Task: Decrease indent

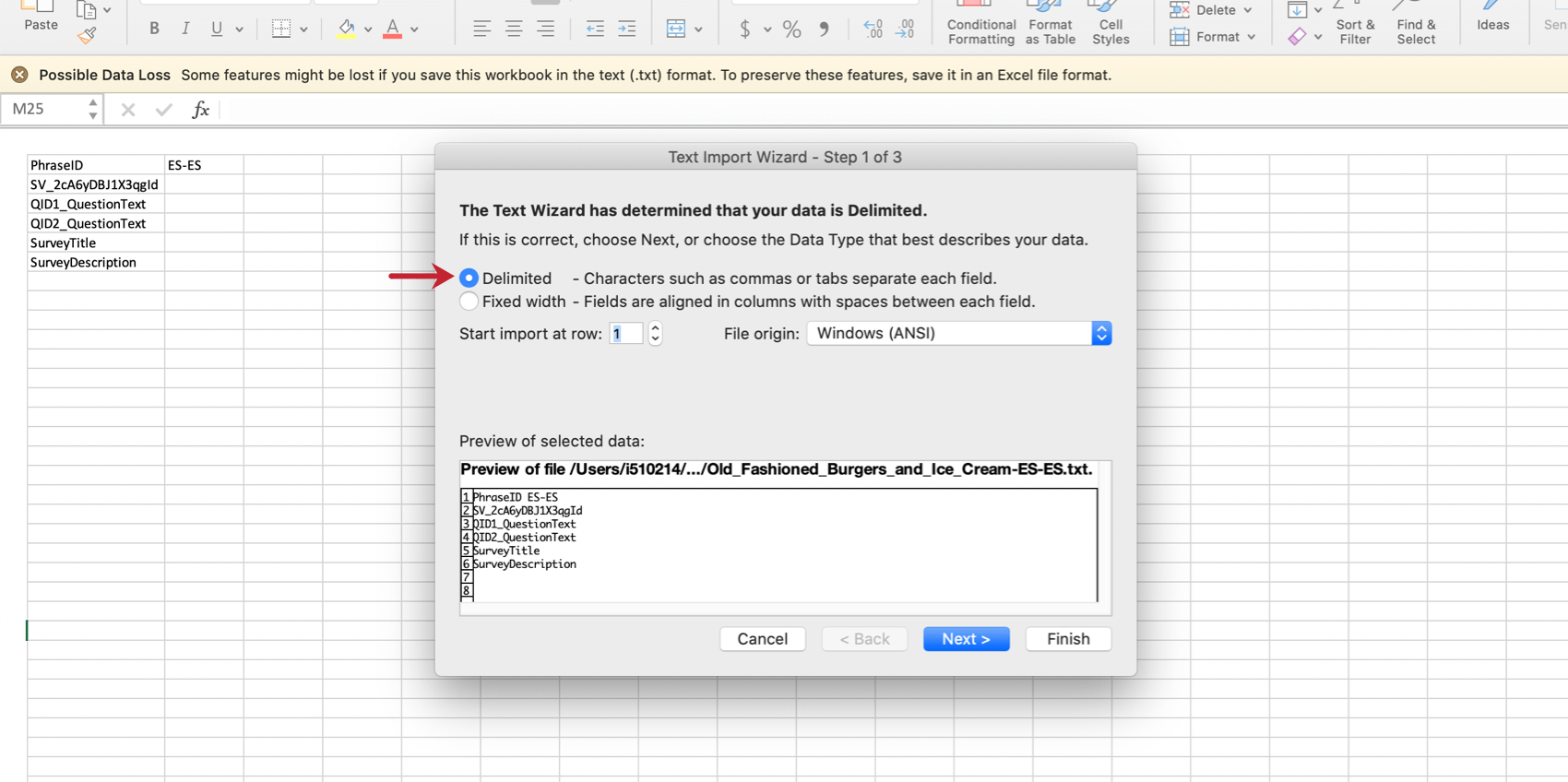Action: coord(595,29)
